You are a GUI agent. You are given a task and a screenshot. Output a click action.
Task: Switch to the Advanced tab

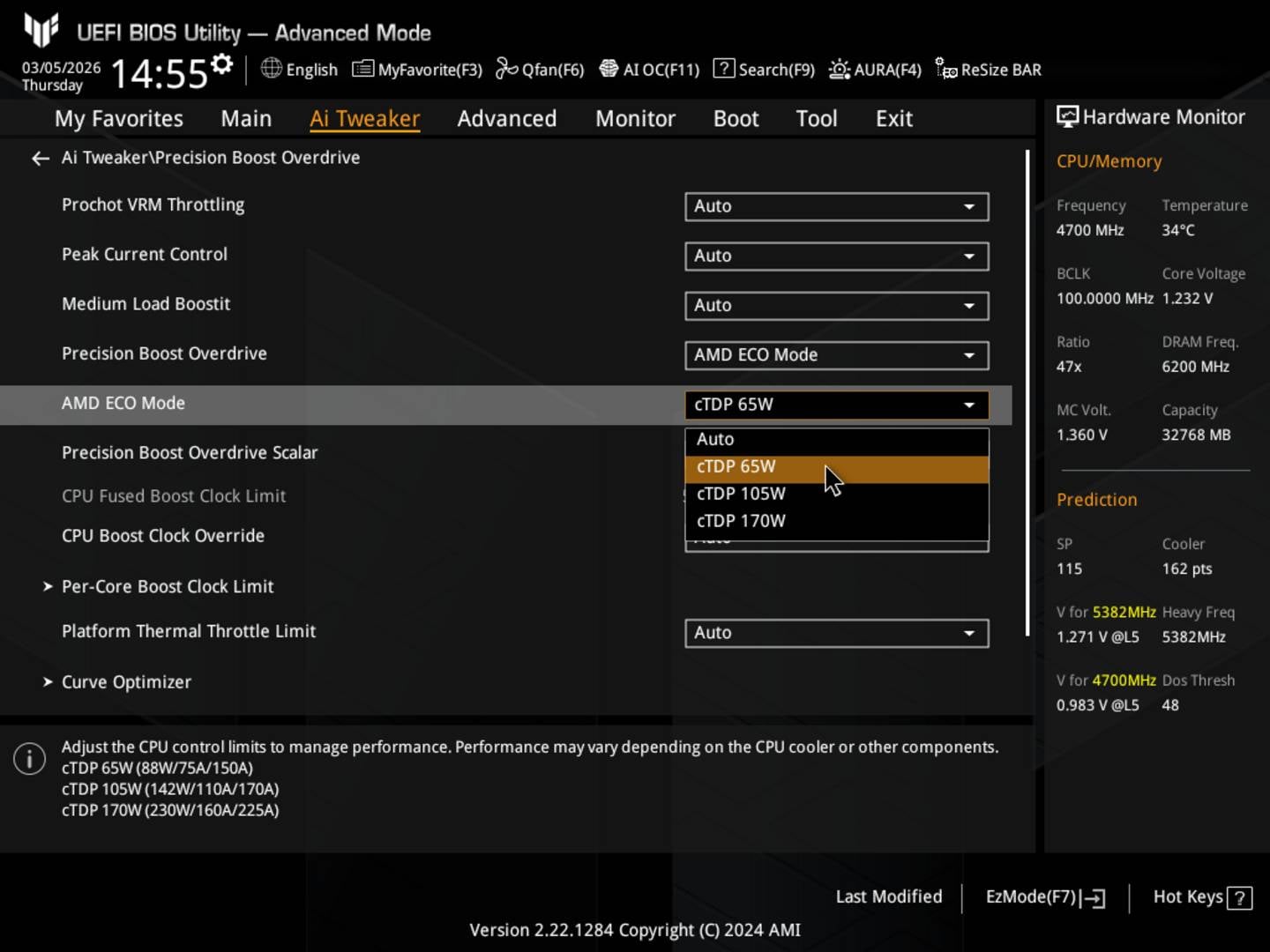[x=506, y=118]
